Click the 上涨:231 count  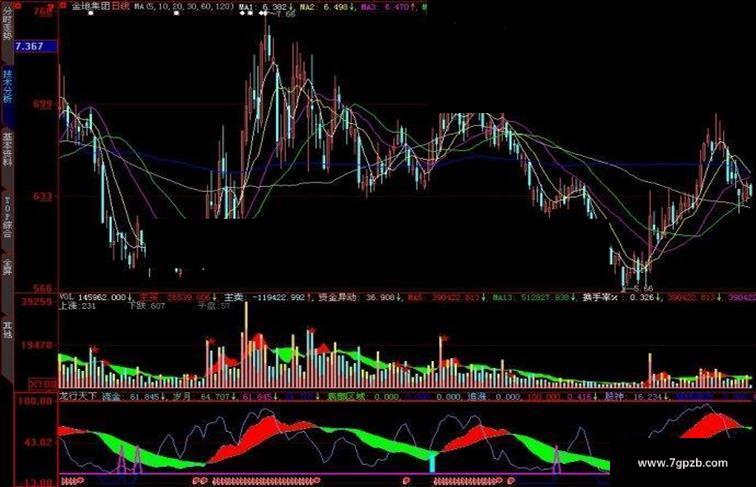78,306
